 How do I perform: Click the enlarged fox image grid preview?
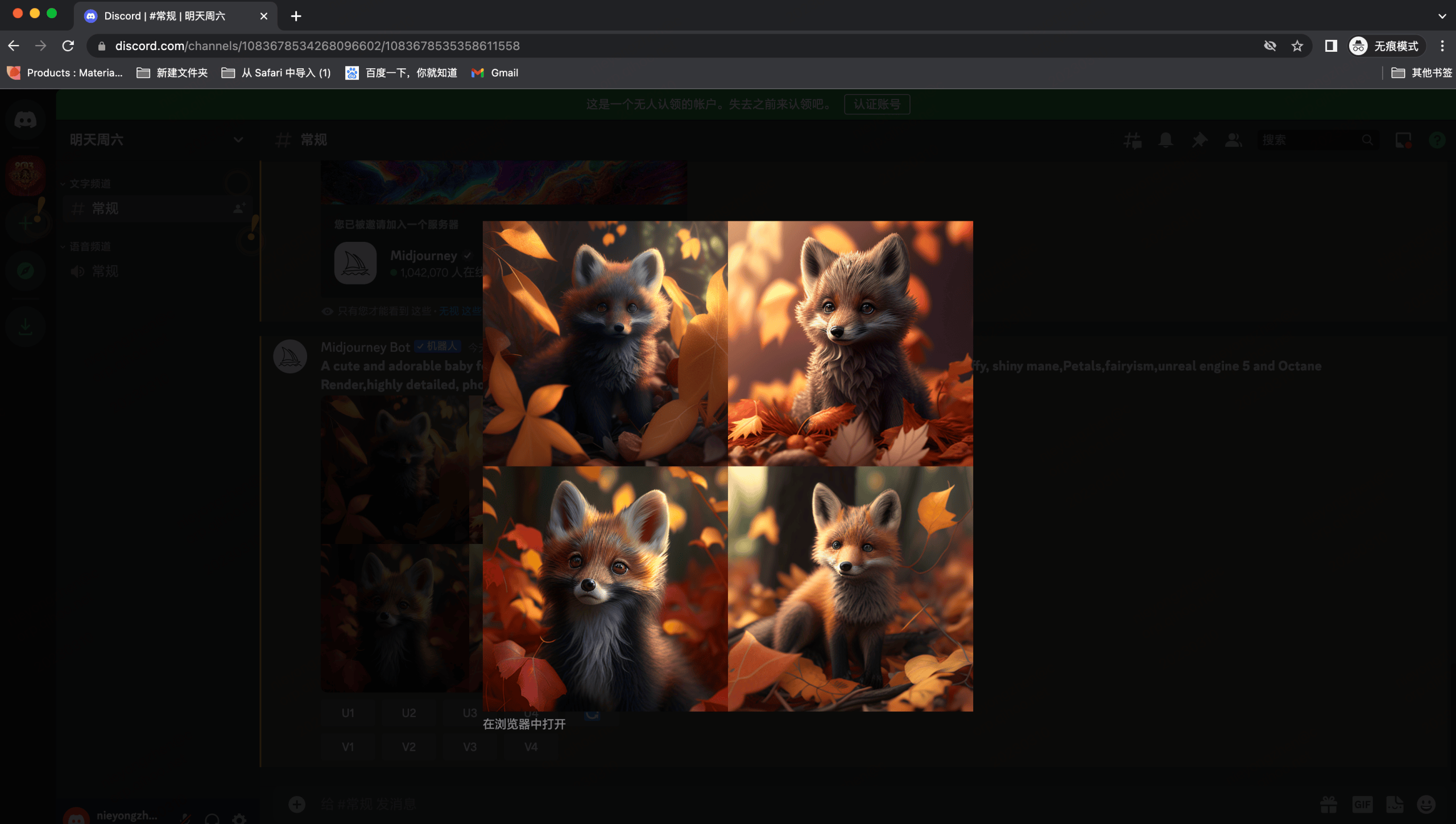728,466
